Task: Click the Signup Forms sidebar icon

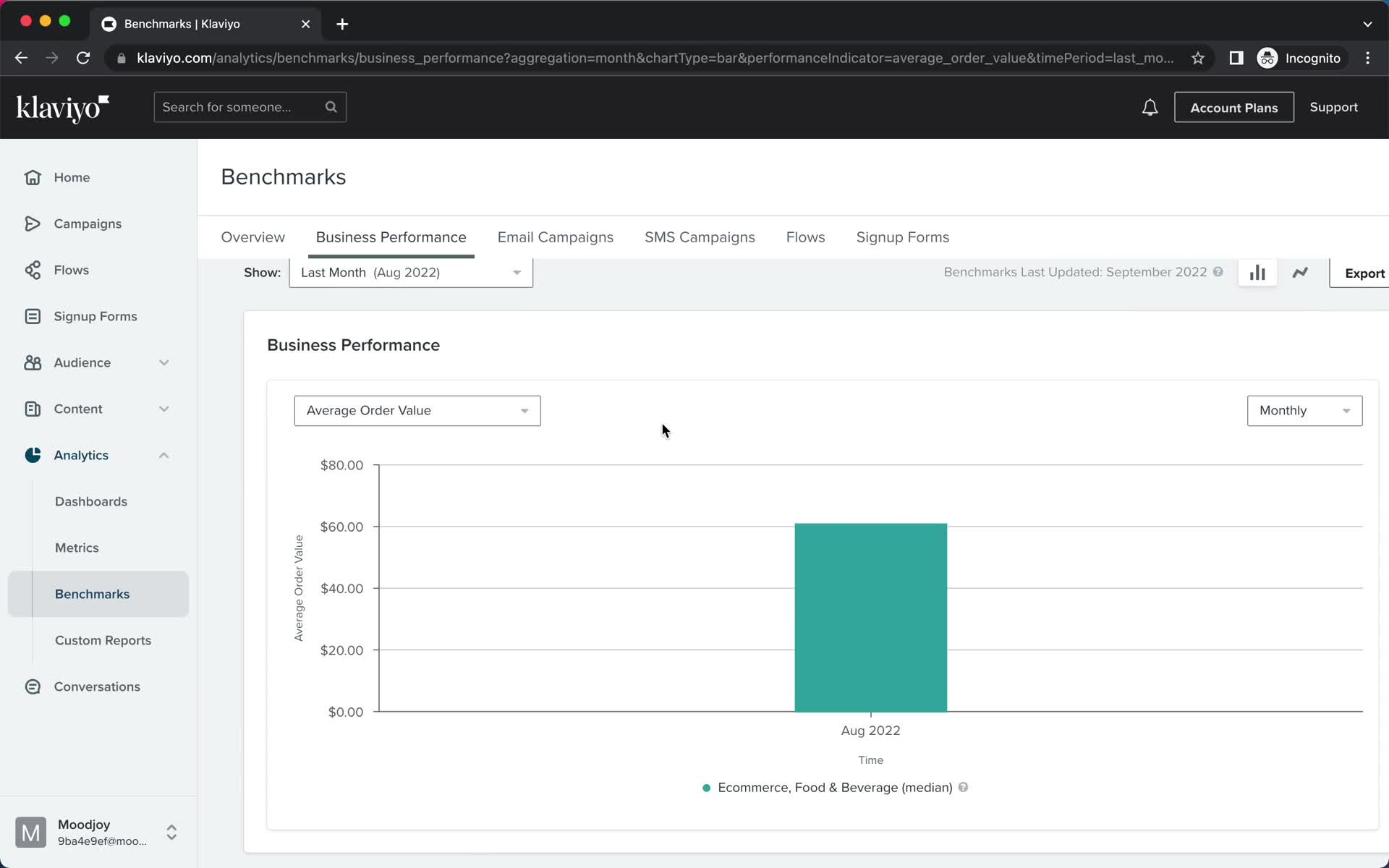Action: [x=33, y=316]
